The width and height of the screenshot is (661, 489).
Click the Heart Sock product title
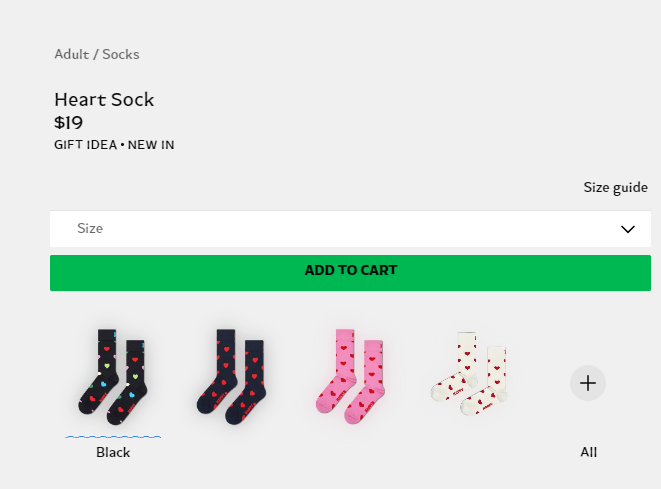point(104,100)
